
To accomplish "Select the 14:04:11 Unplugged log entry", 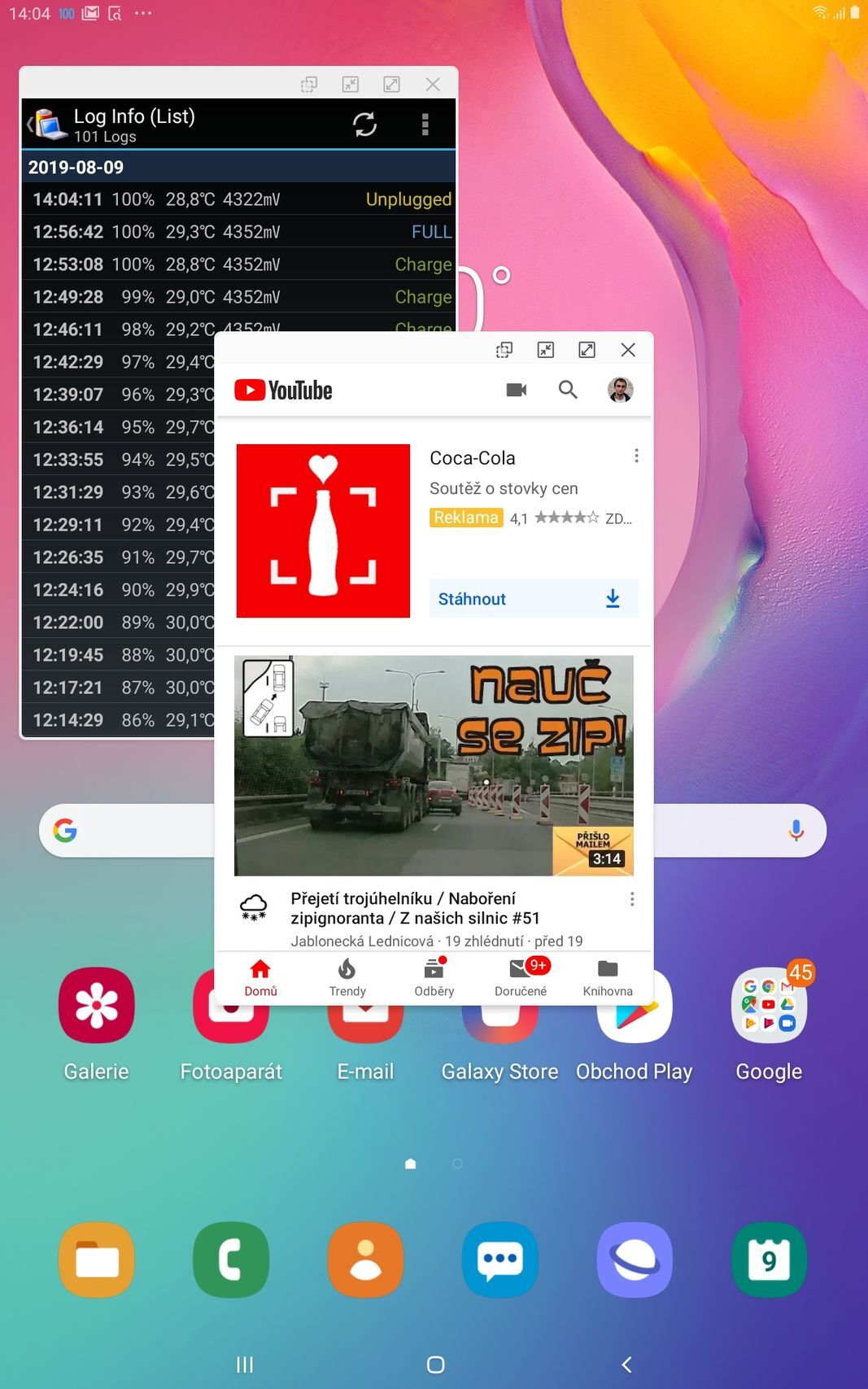I will (x=238, y=199).
